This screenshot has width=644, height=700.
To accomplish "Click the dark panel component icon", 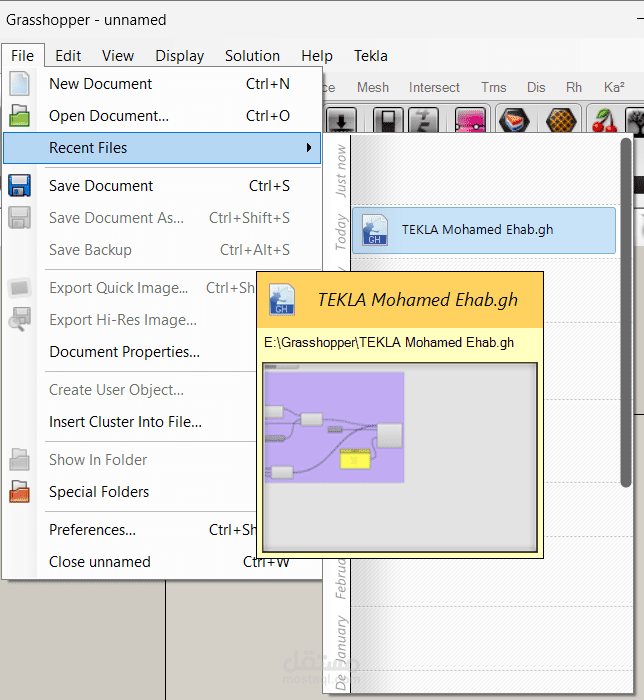I will pyautogui.click(x=388, y=120).
